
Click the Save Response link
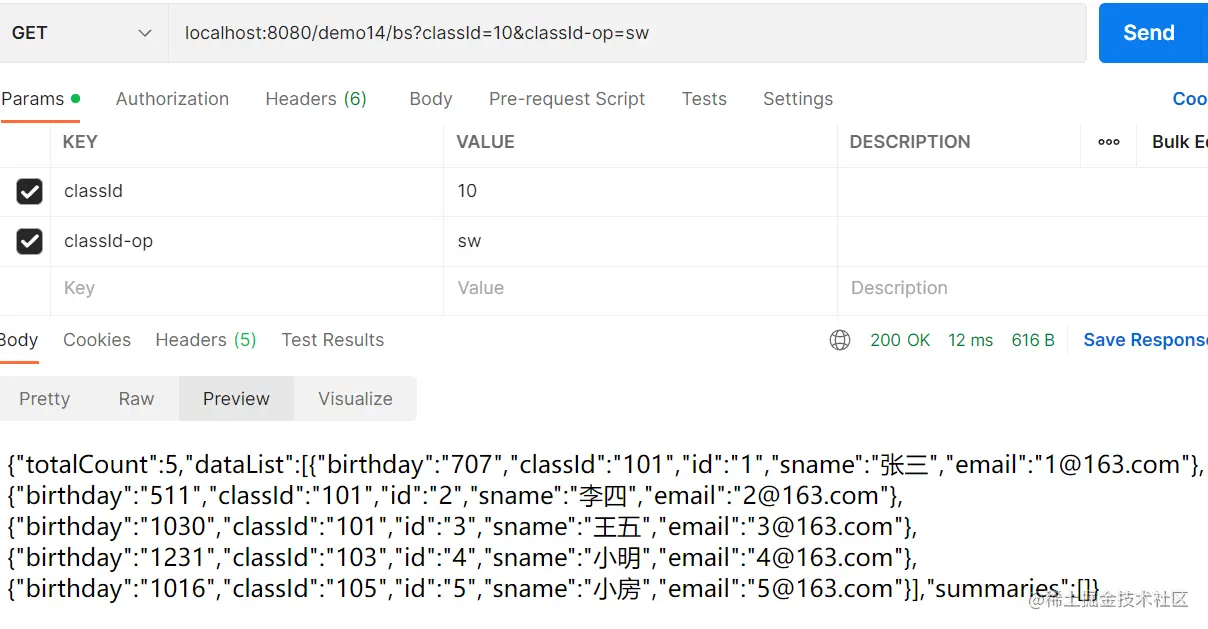[x=1145, y=340]
